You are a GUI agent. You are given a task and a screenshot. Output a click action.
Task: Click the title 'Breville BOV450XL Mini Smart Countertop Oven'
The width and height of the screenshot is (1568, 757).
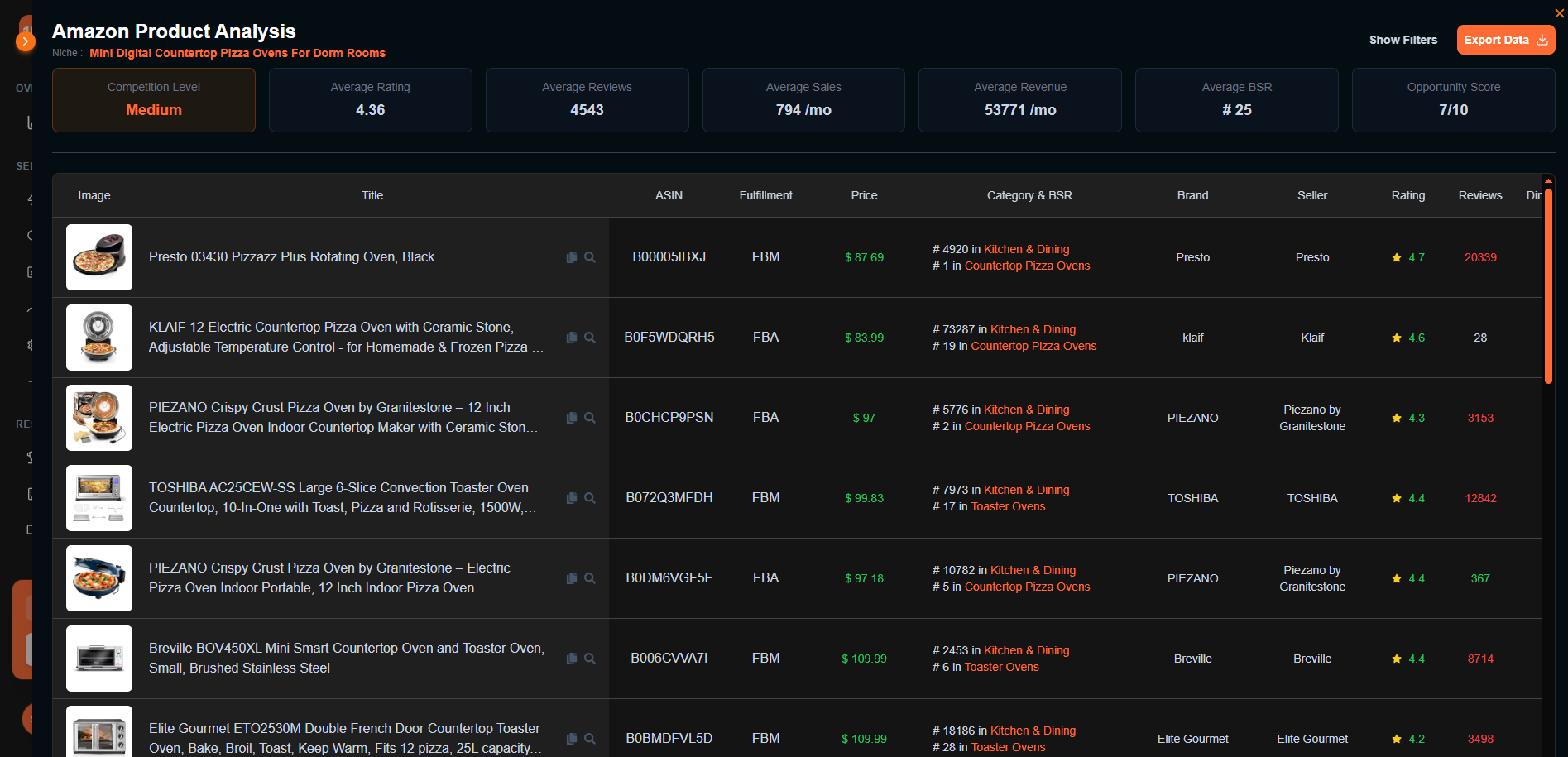[x=347, y=659]
